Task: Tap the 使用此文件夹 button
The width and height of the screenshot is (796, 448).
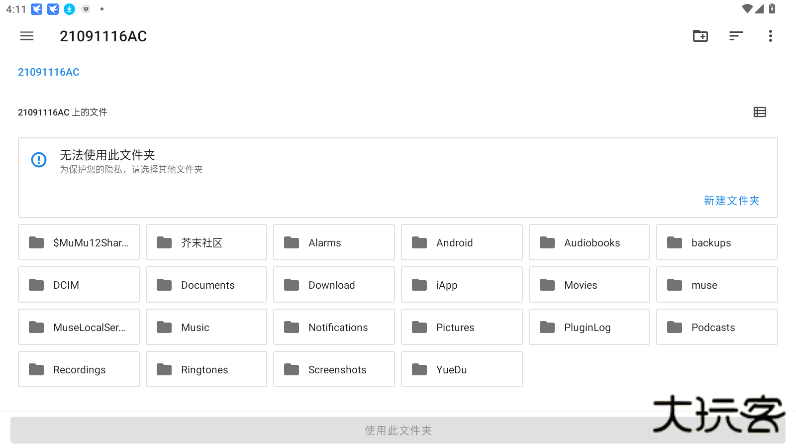Action: (x=398, y=430)
